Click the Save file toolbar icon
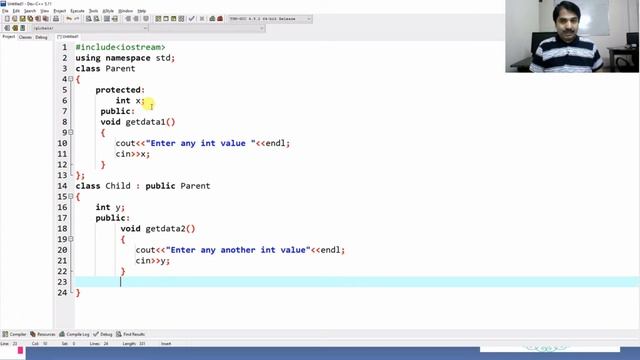Screen dimensions: 640x360 22,19
